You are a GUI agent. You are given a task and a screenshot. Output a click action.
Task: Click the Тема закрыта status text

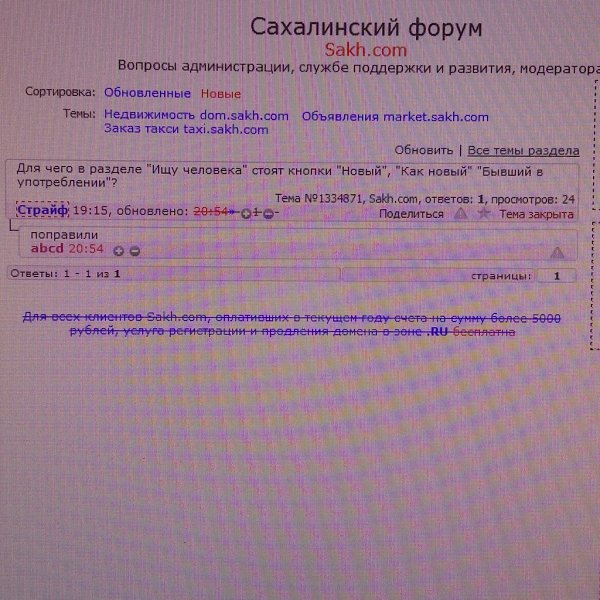coord(536,214)
